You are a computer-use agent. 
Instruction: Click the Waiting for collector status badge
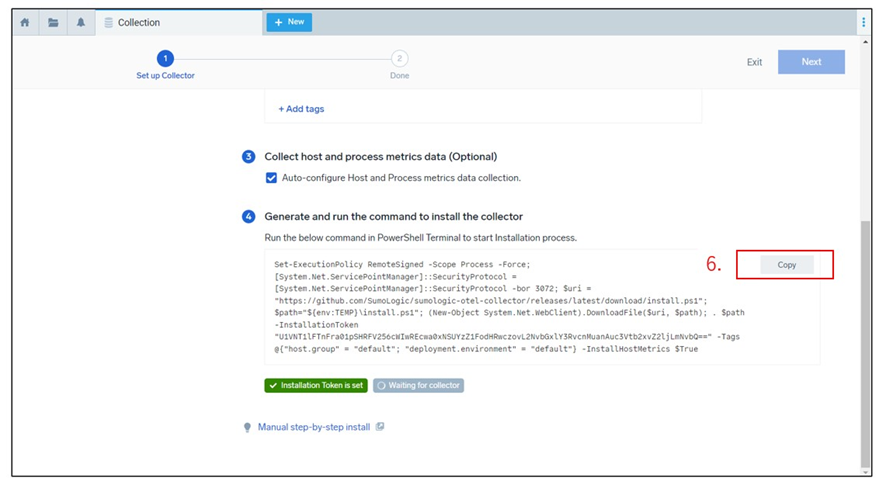419,386
